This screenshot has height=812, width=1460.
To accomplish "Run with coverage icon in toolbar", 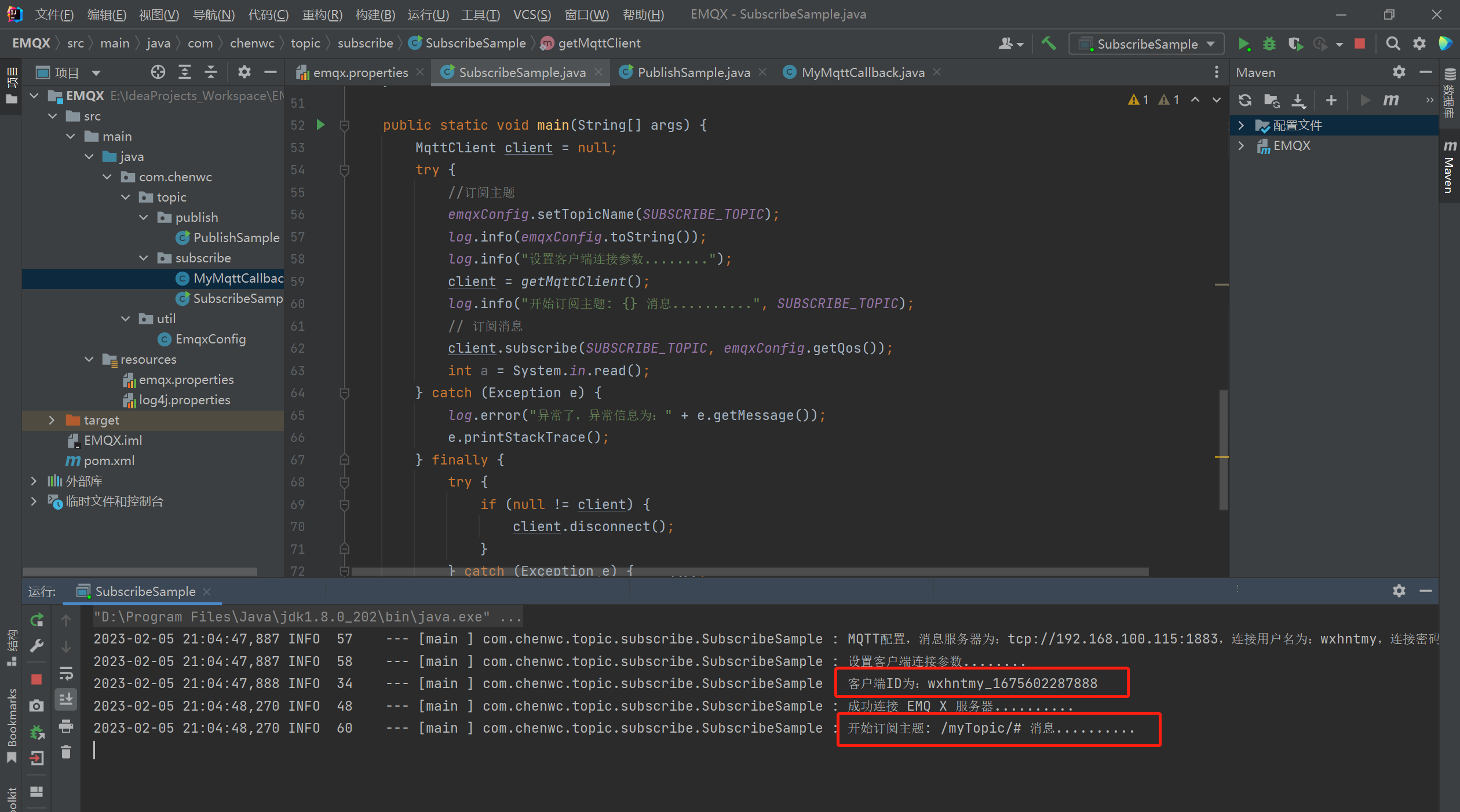I will tap(1295, 44).
